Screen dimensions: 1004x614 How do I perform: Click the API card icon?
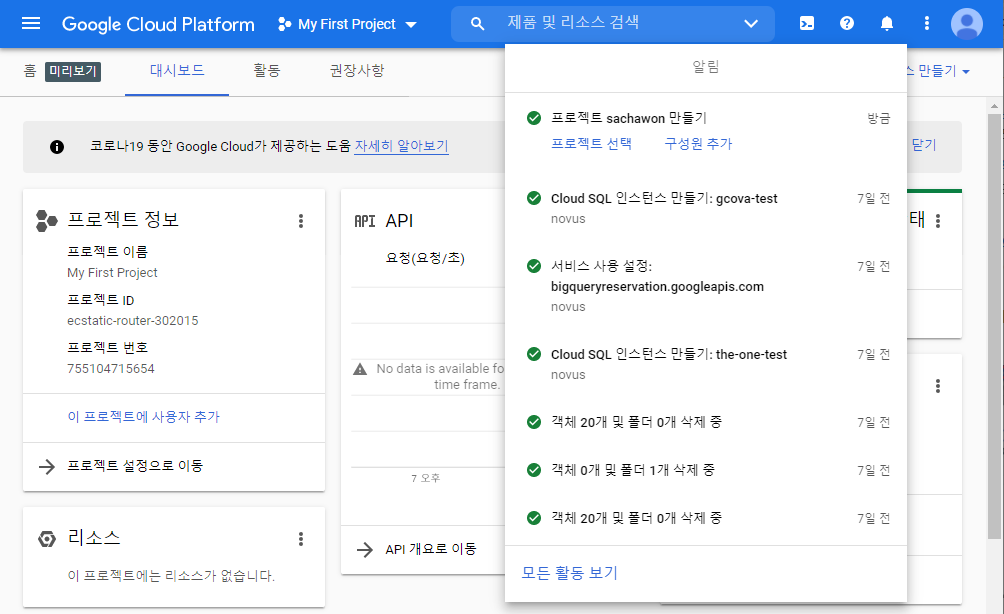point(365,221)
